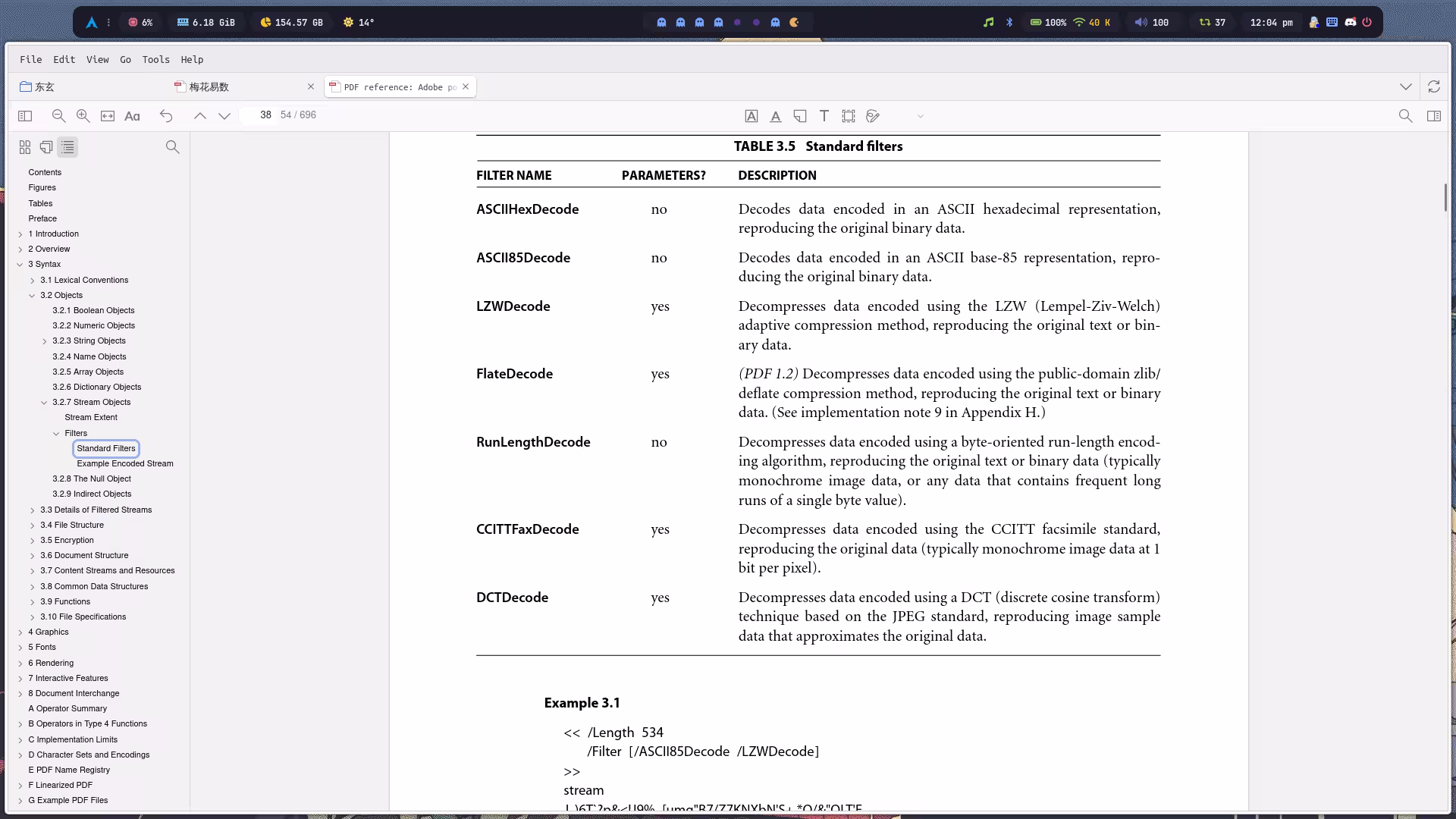Select the freehand draw tool
The width and height of the screenshot is (1456, 819).
point(873,116)
